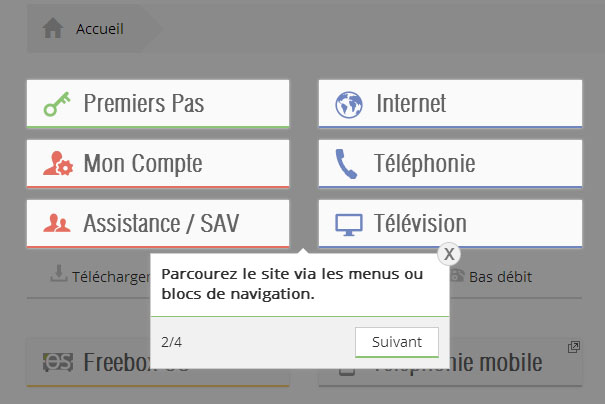Viewport: 605px width, 404px height.
Task: Go to the Mon Compte section
Action: point(158,163)
